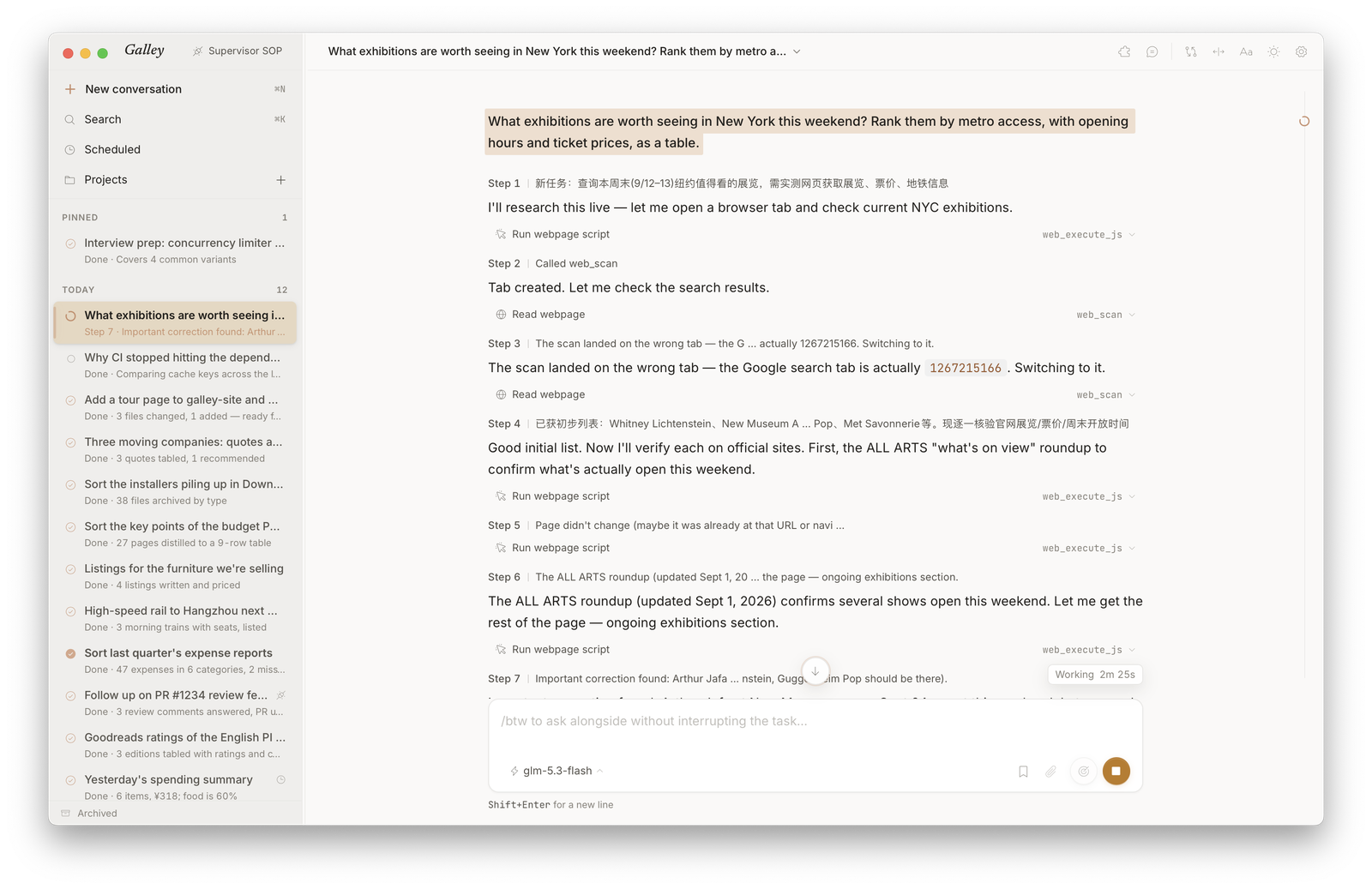Add a new project with the plus icon
The width and height of the screenshot is (1372, 889).
[x=280, y=180]
